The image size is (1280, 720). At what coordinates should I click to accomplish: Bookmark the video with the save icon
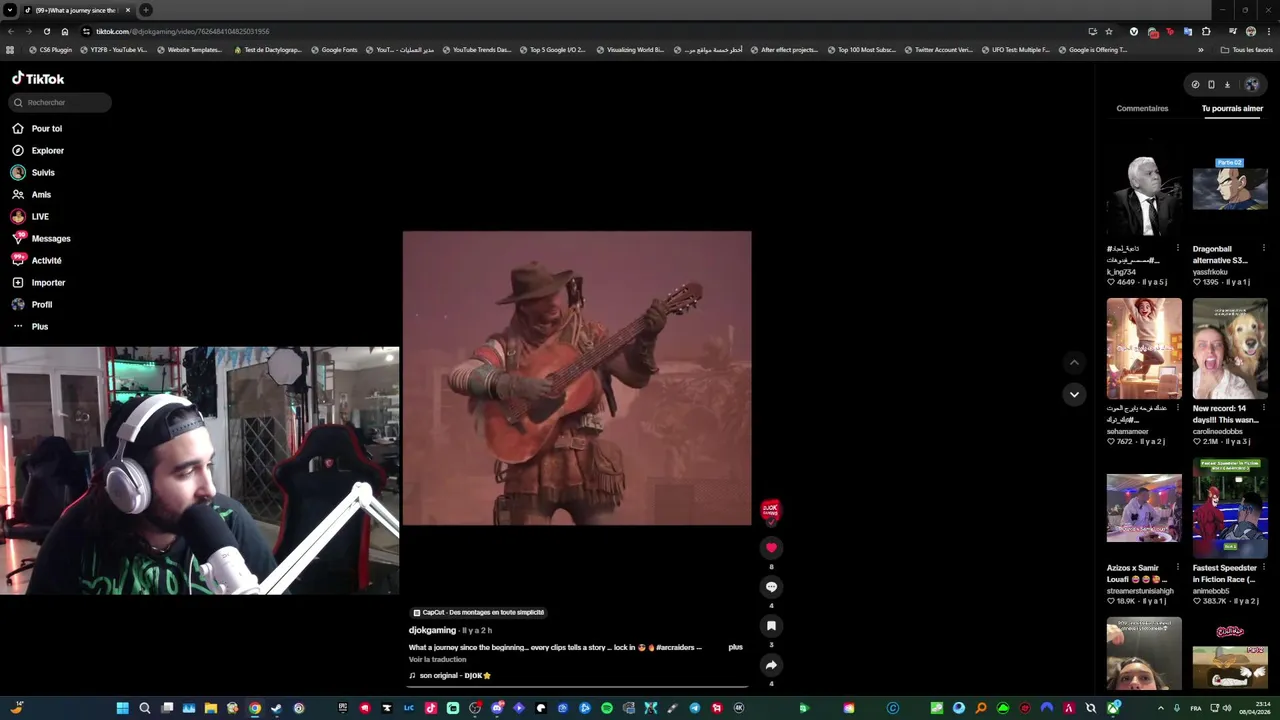(771, 626)
